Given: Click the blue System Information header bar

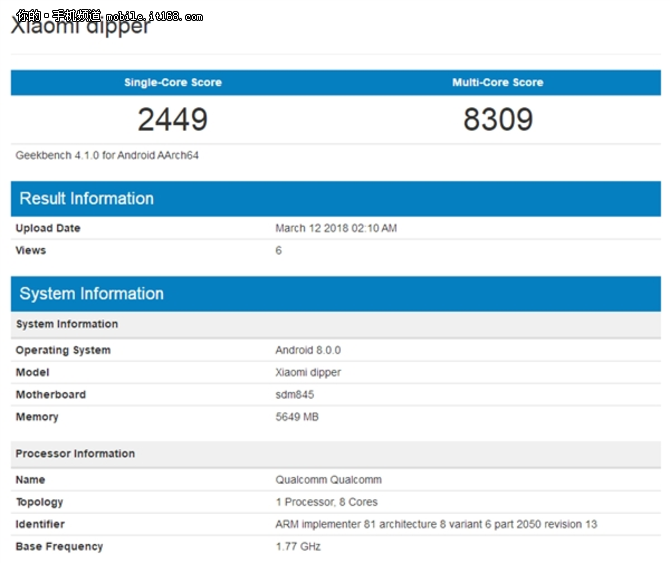Looking at the screenshot, I should [336, 294].
